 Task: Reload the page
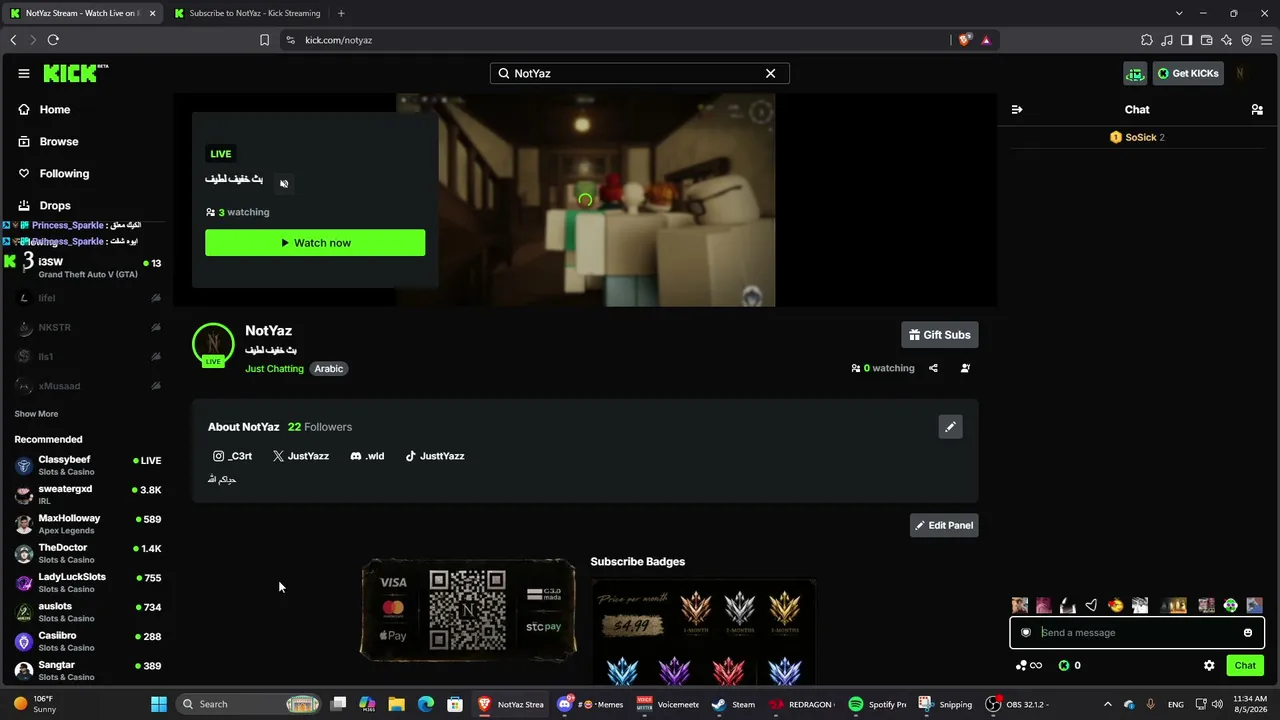[x=53, y=40]
